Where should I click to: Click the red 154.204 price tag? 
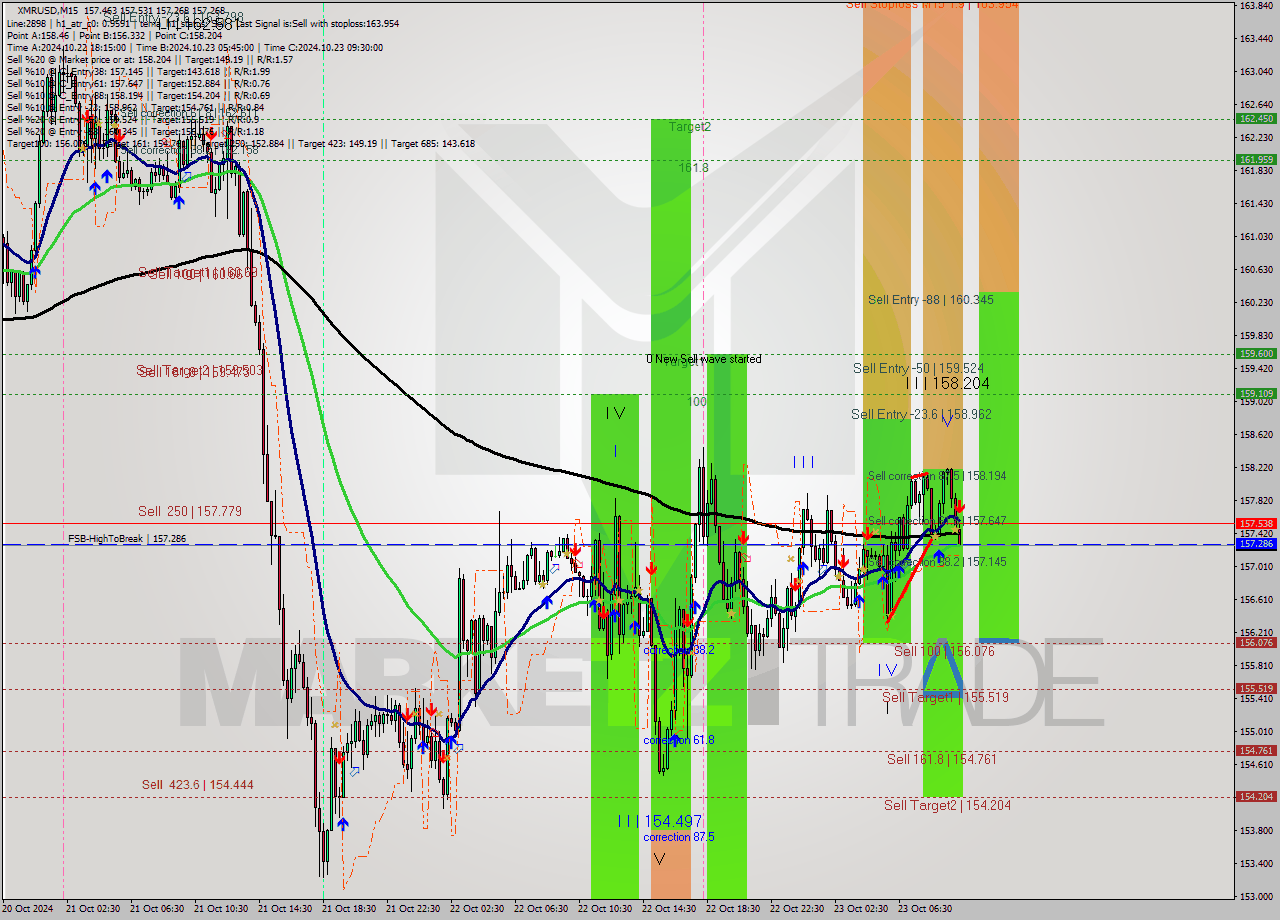pyautogui.click(x=1256, y=797)
